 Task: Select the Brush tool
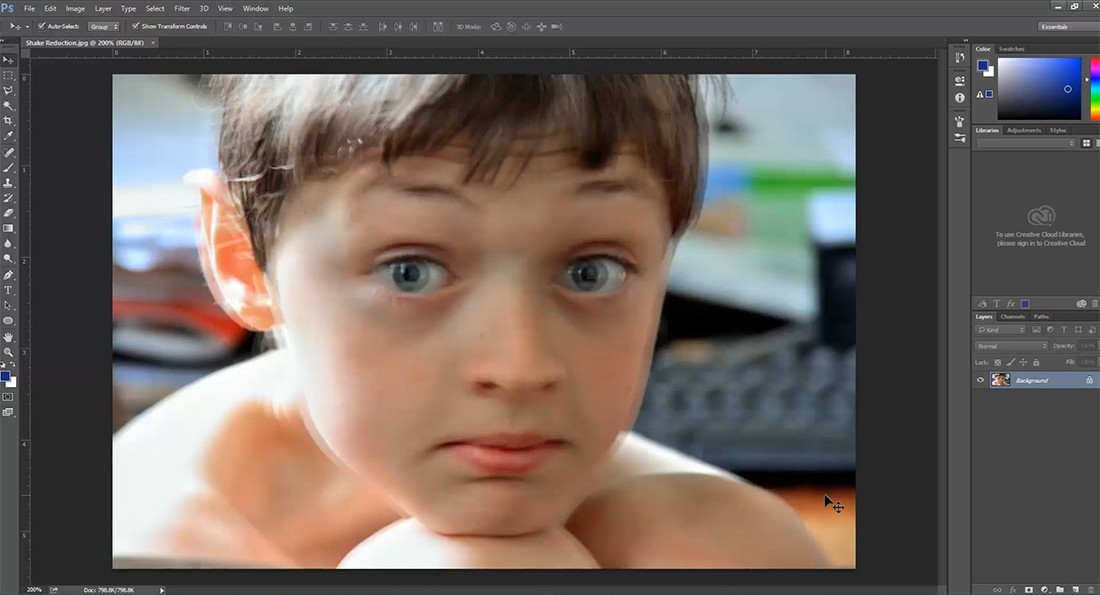[8, 168]
